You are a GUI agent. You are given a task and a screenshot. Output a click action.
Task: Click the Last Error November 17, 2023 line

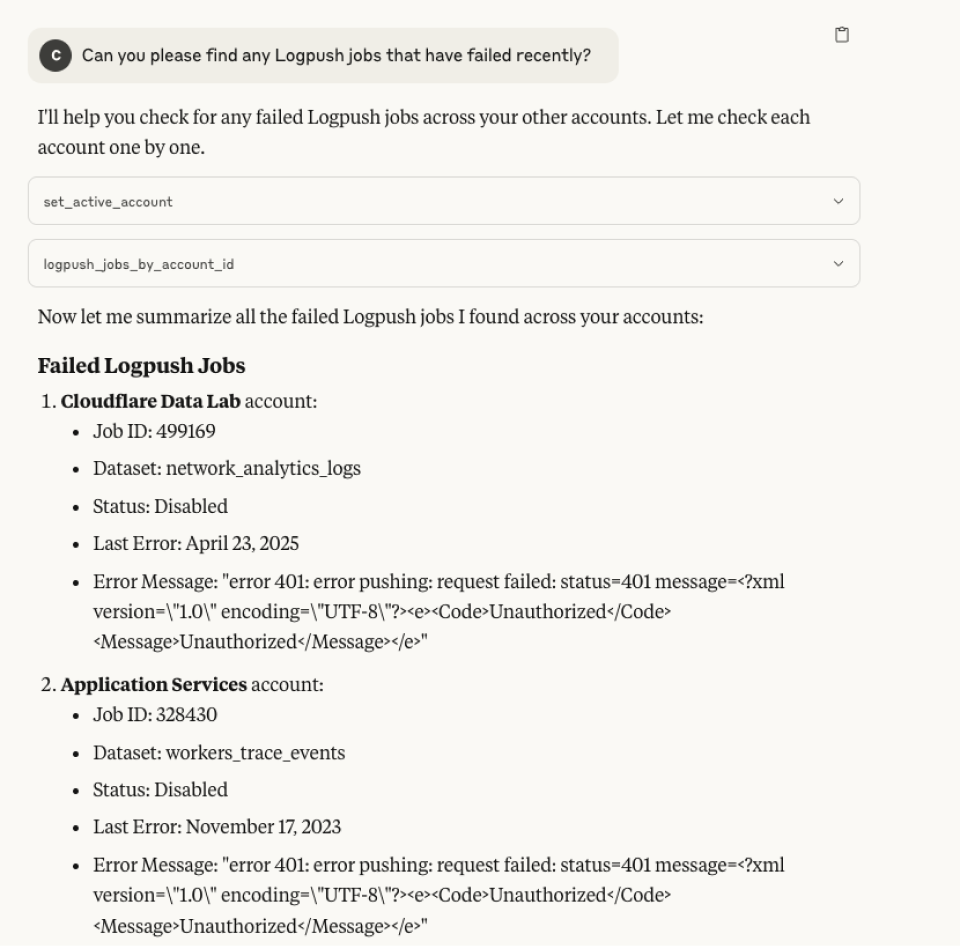[217, 827]
